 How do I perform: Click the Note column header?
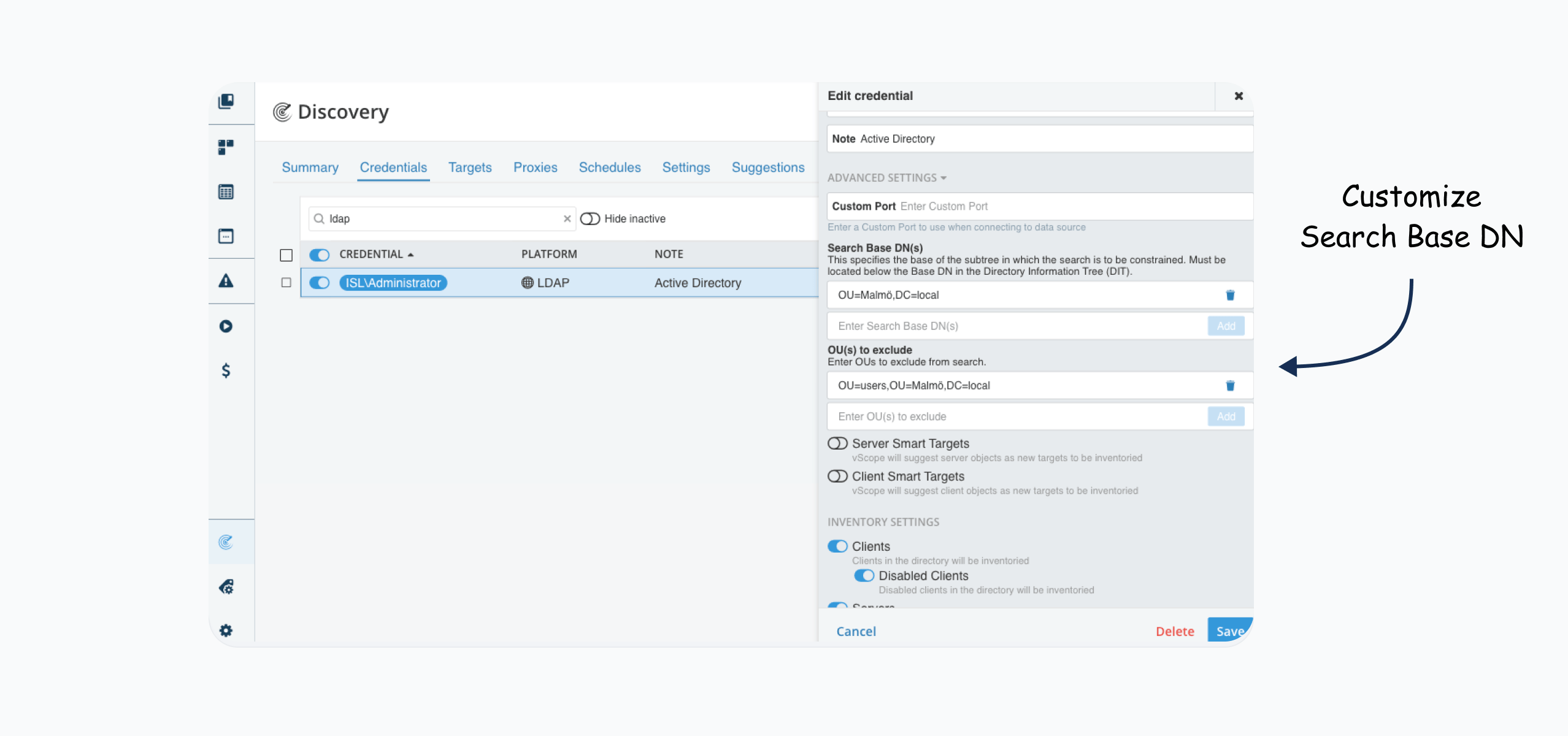point(669,255)
